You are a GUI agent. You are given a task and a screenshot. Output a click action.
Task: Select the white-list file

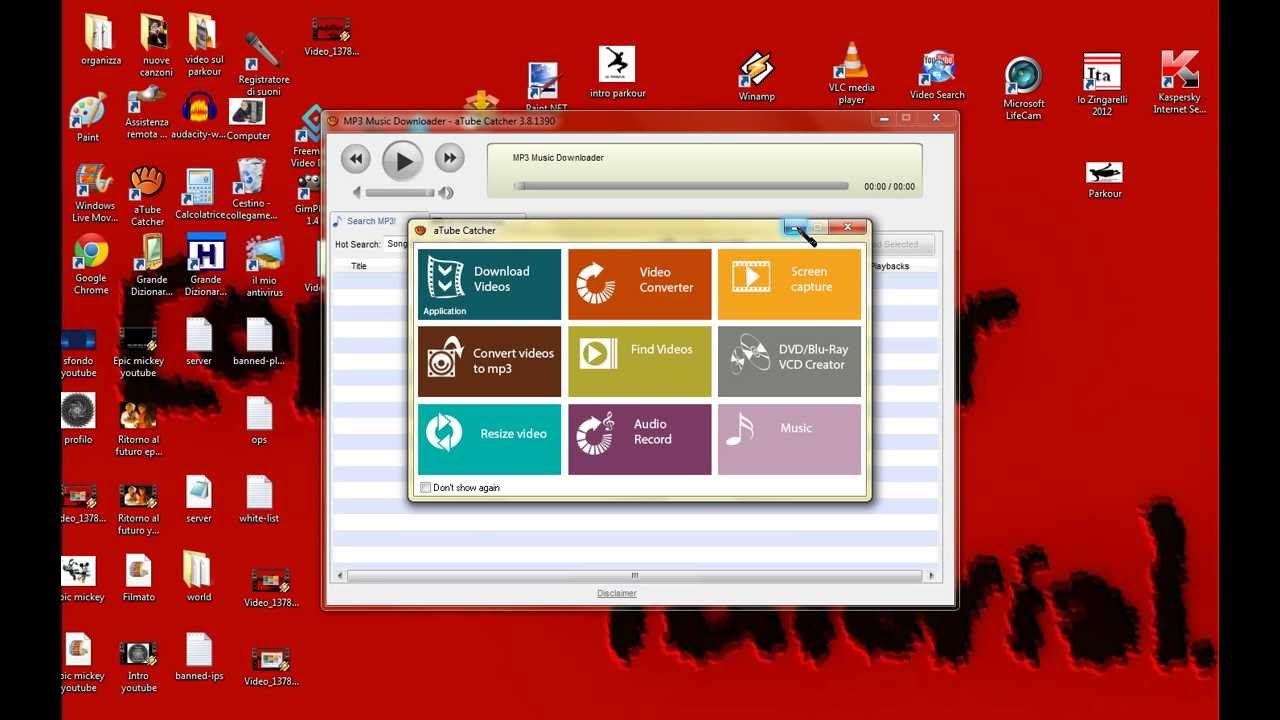point(259,499)
